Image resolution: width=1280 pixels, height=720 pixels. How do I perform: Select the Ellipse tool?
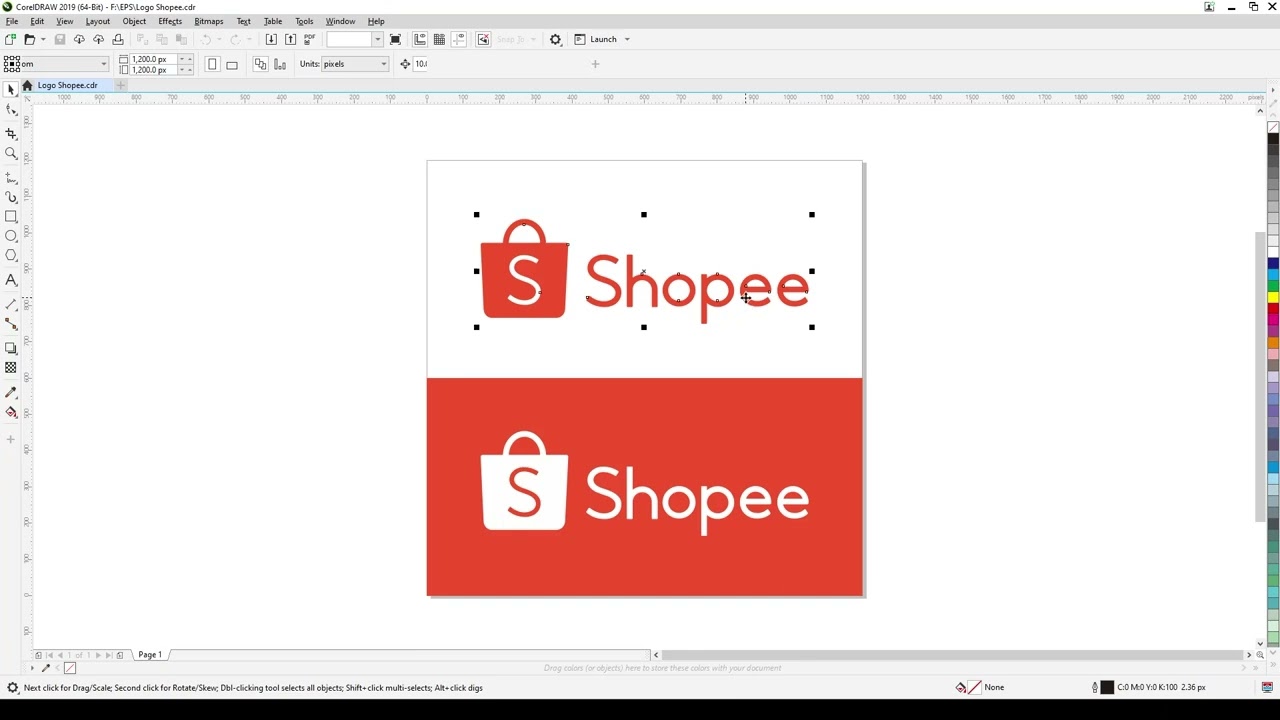point(11,236)
